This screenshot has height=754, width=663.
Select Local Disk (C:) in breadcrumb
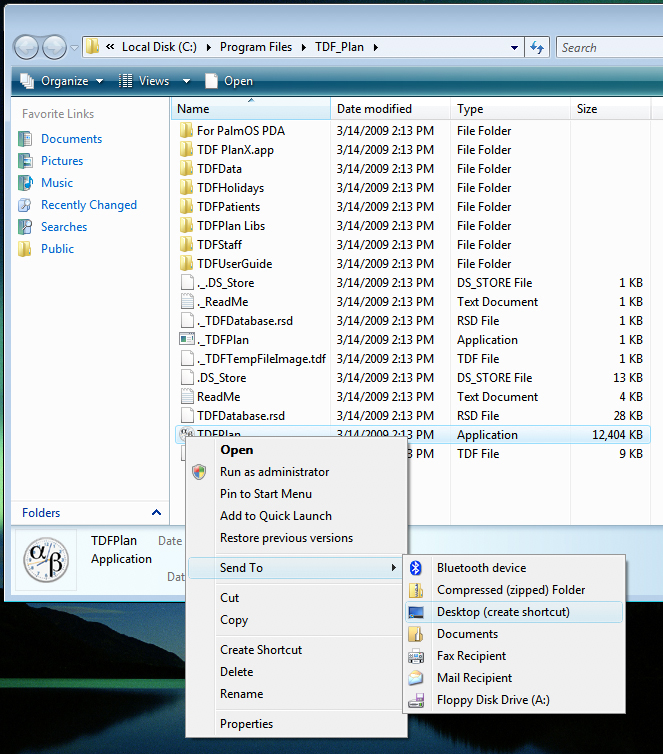159,47
